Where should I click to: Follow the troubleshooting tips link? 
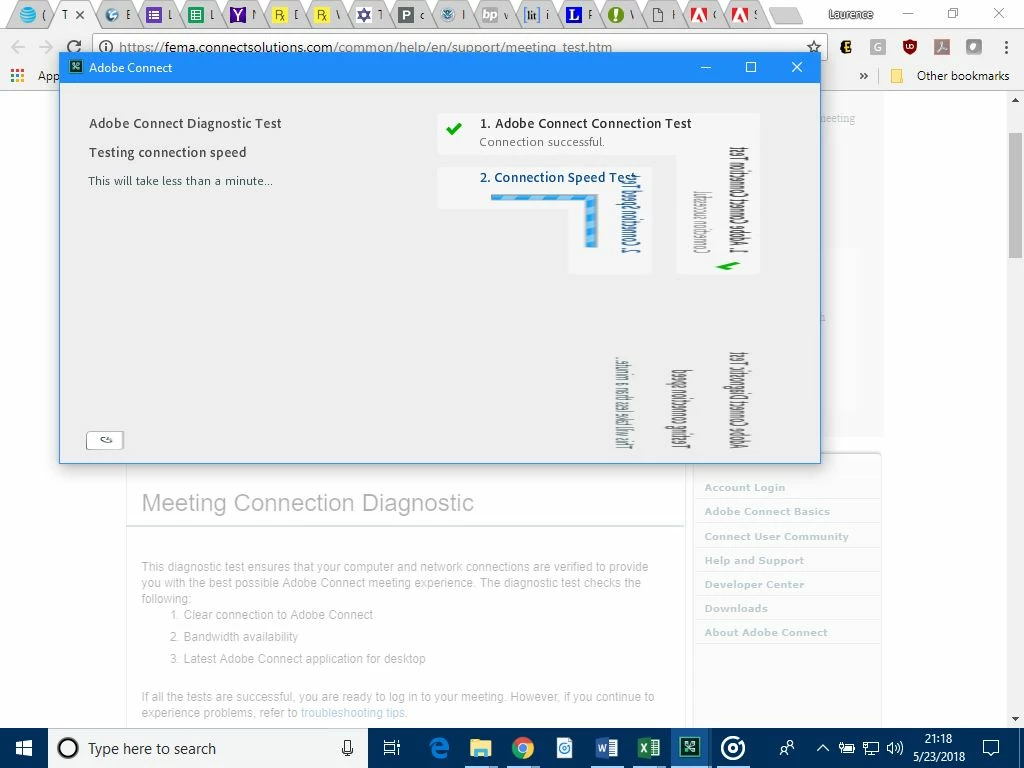[353, 712]
